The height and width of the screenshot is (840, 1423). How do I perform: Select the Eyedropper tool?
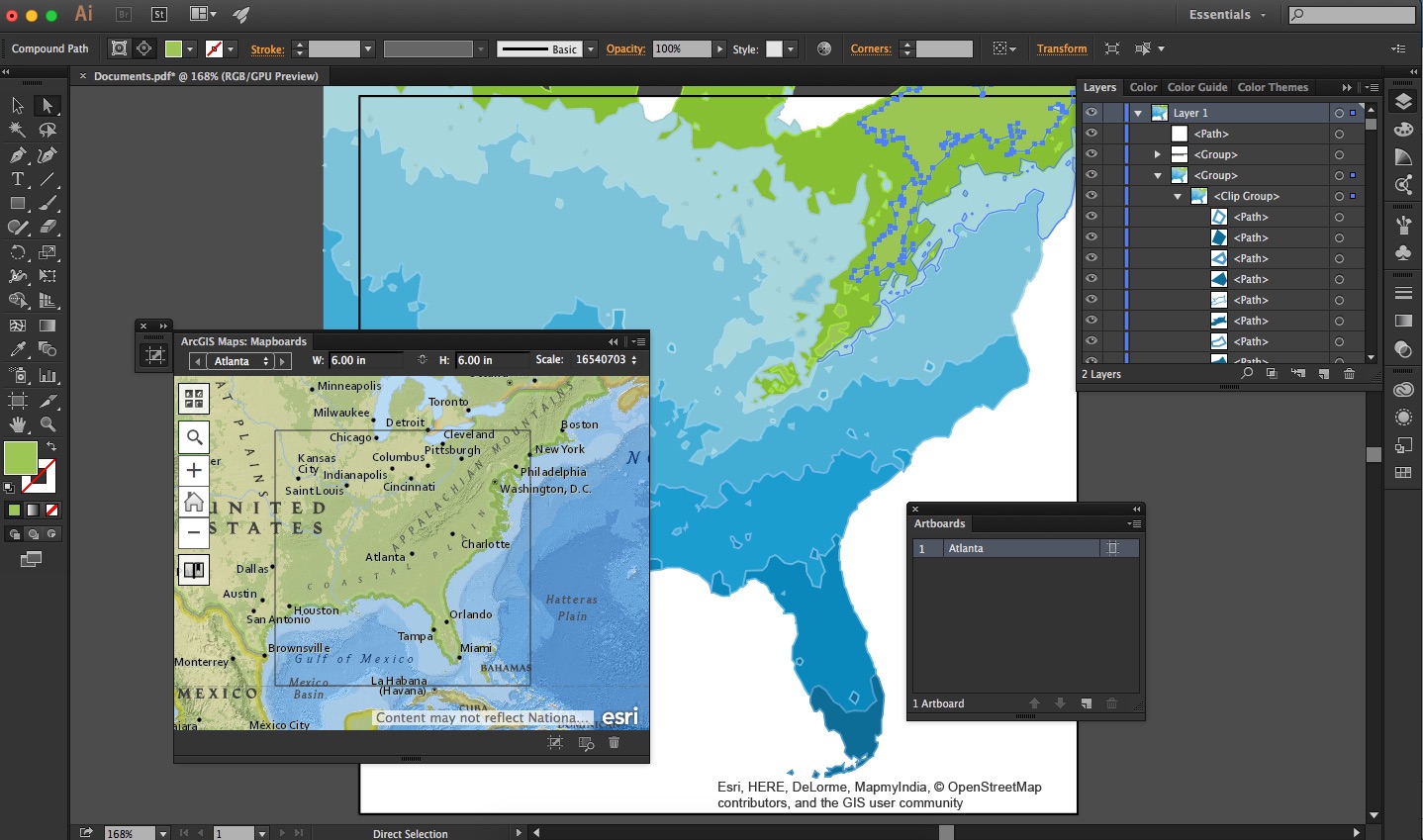pos(18,349)
